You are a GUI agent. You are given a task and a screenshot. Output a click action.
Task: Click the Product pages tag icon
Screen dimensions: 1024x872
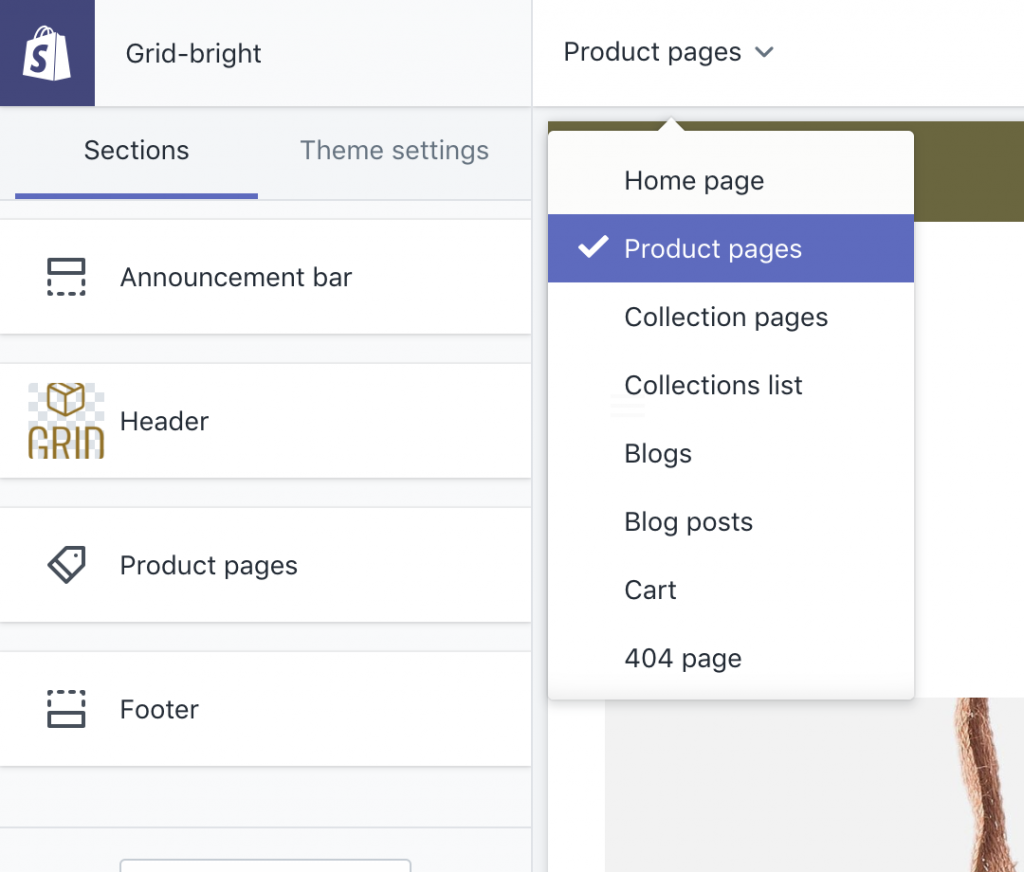[x=66, y=564]
